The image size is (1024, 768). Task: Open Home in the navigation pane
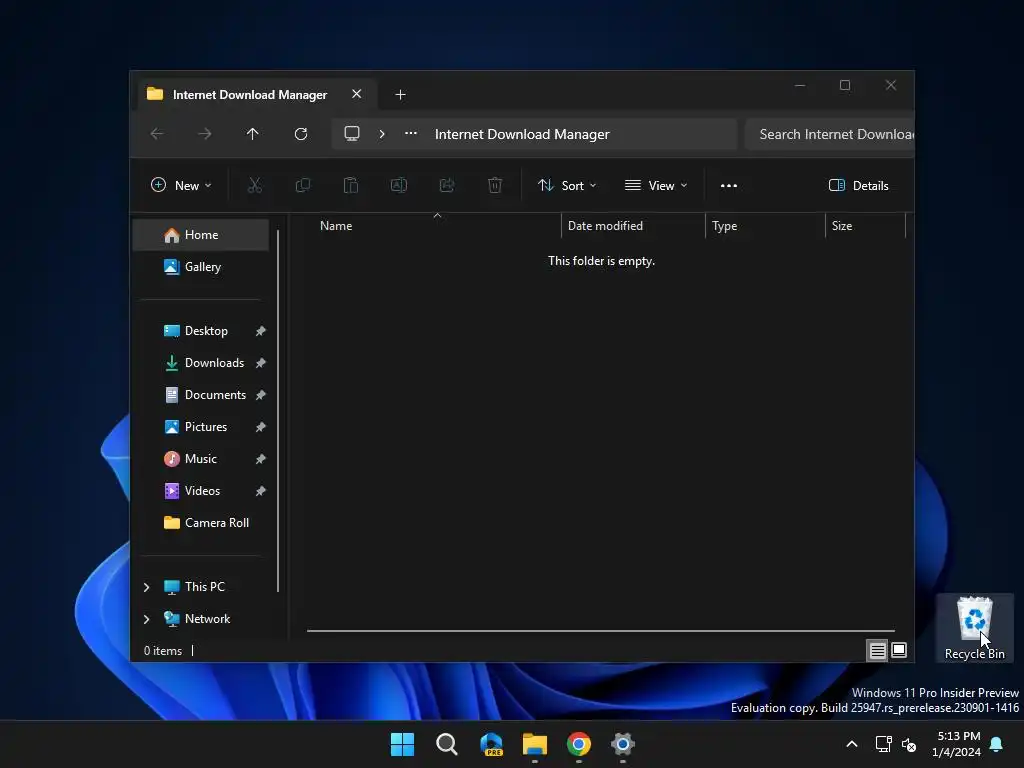tap(200, 235)
